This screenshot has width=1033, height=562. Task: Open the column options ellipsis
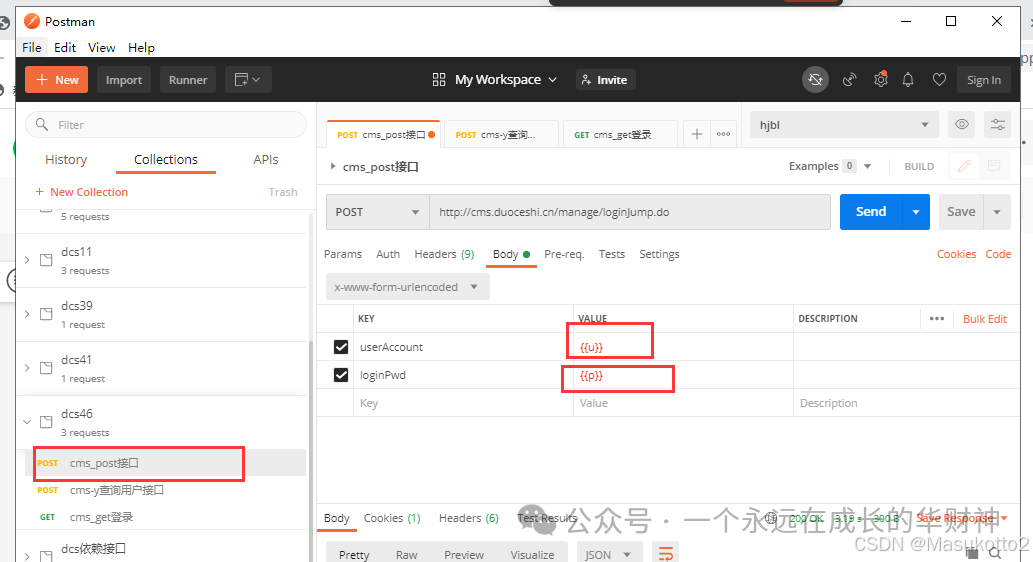point(937,319)
